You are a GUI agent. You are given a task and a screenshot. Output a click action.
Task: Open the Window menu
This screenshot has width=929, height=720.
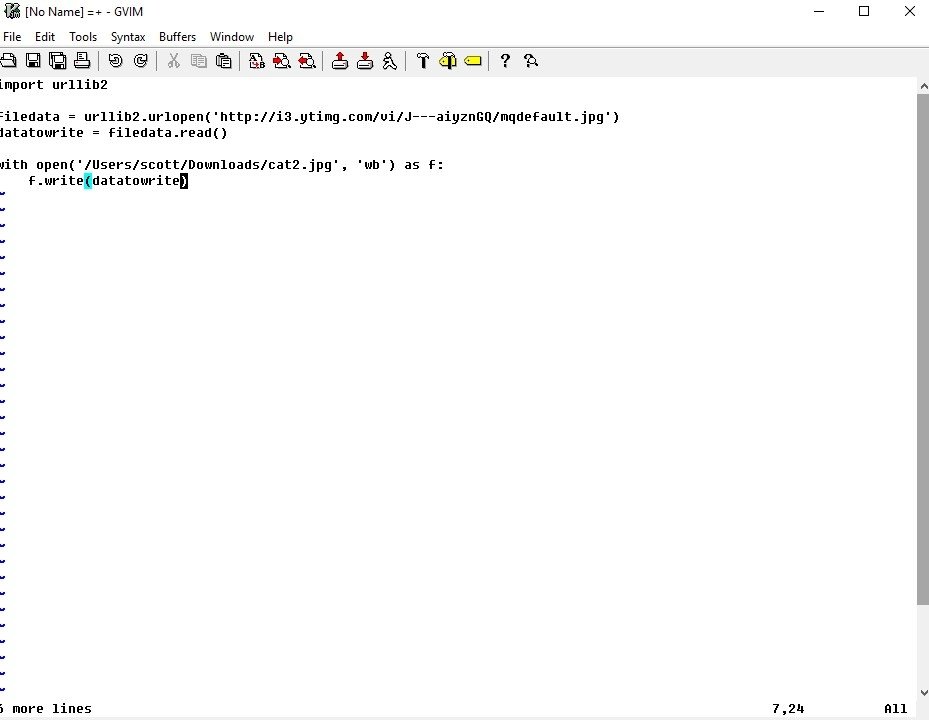pos(232,37)
